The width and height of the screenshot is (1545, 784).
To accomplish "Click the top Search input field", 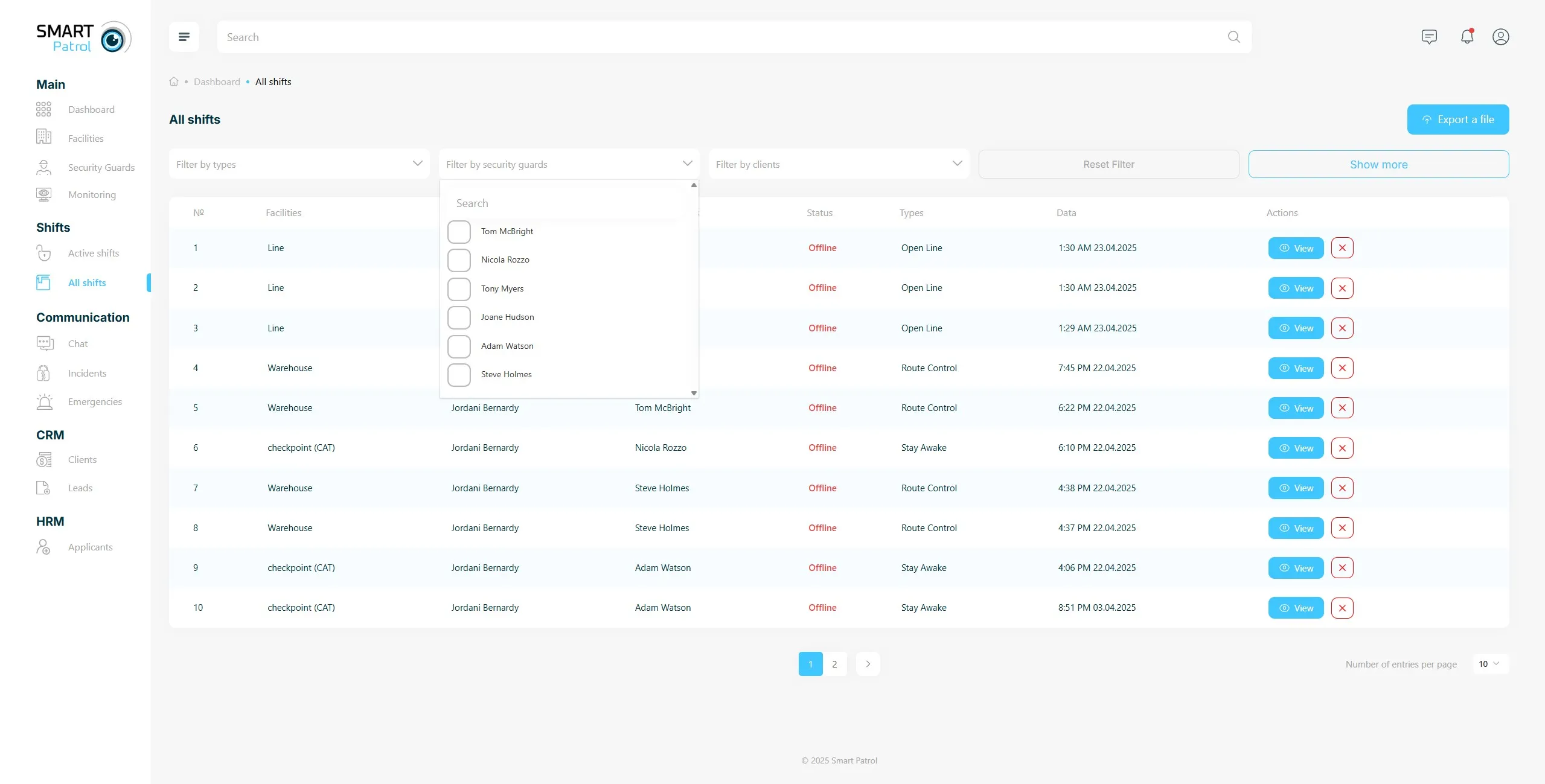I will pyautogui.click(x=734, y=37).
